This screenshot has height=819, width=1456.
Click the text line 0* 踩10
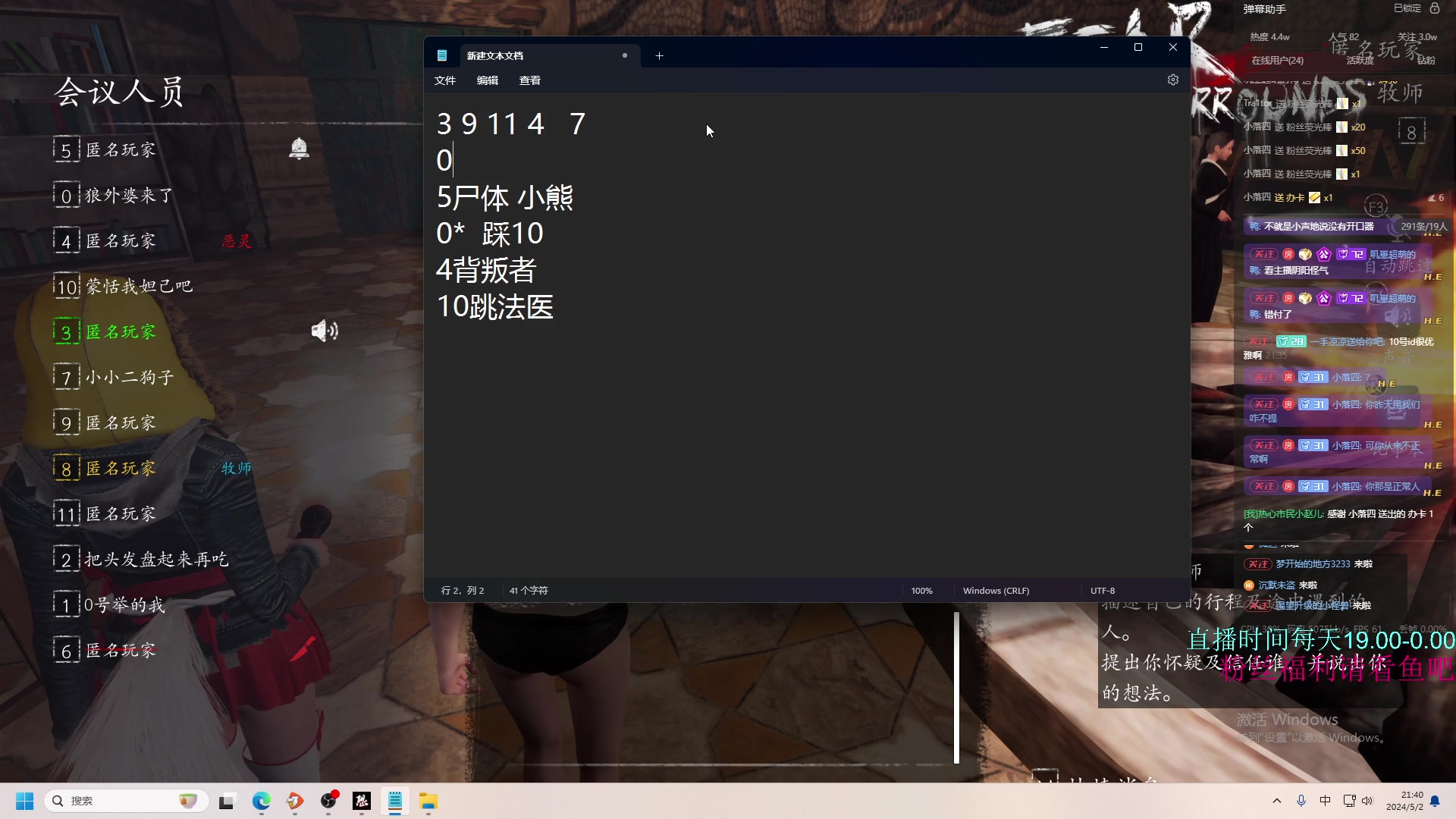tap(490, 234)
